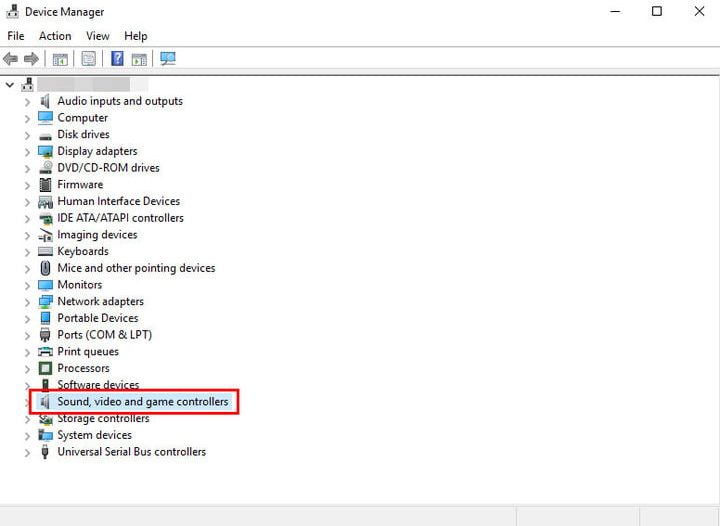Viewport: 720px width, 526px height.
Task: Expand the Network adapters category
Action: 27,302
